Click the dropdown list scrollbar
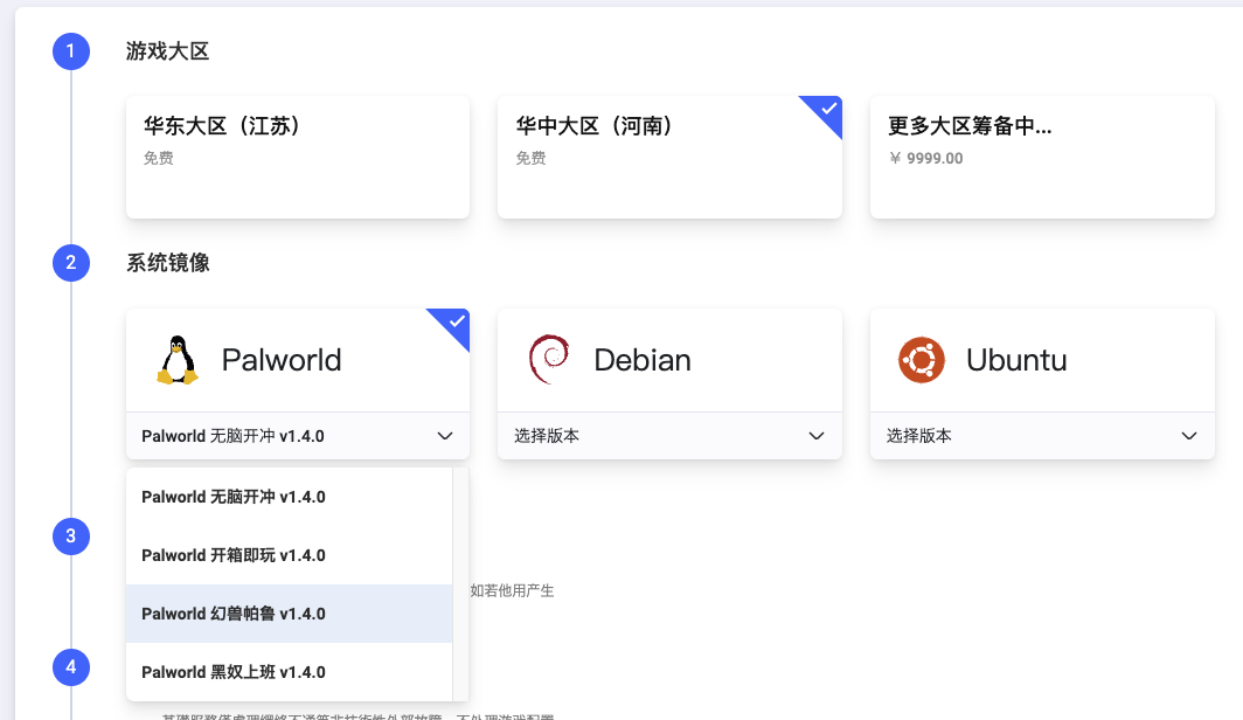1243x720 pixels. (461, 584)
